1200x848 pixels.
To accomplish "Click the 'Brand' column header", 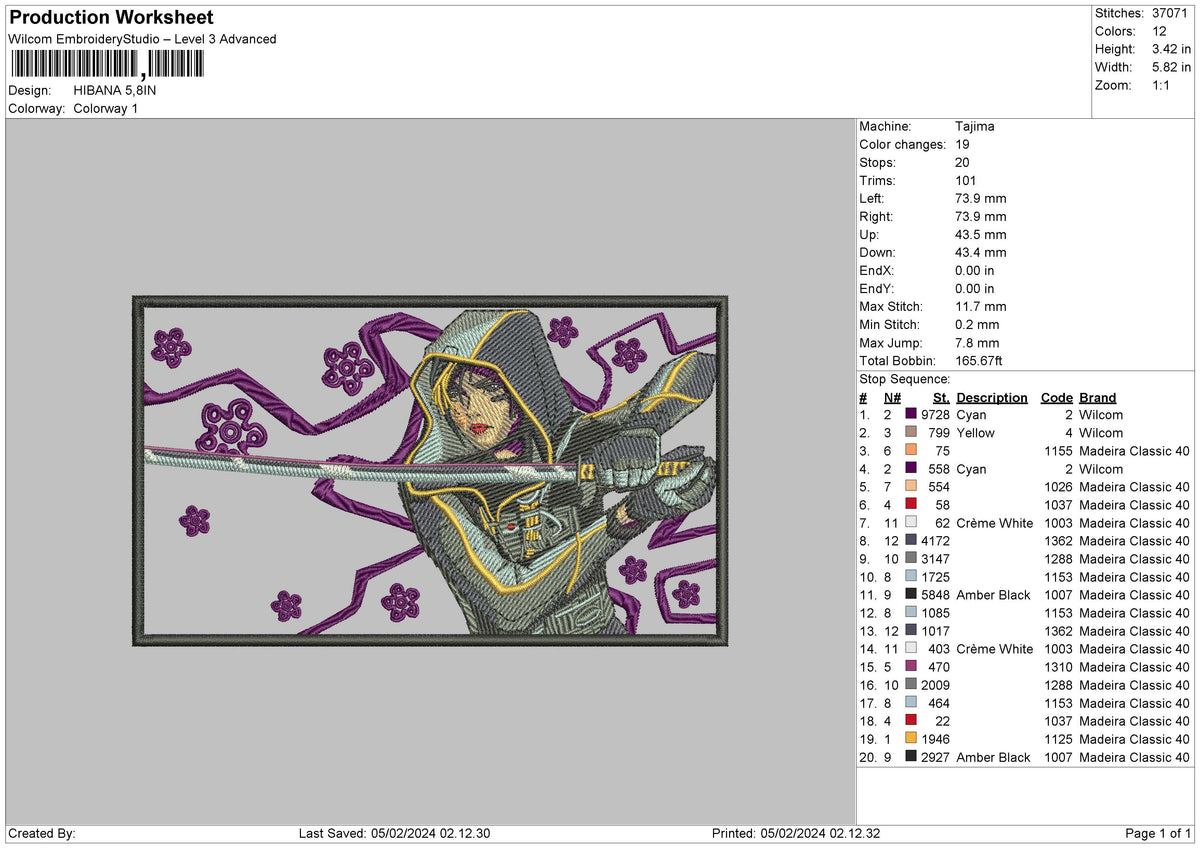I will coord(1098,397).
